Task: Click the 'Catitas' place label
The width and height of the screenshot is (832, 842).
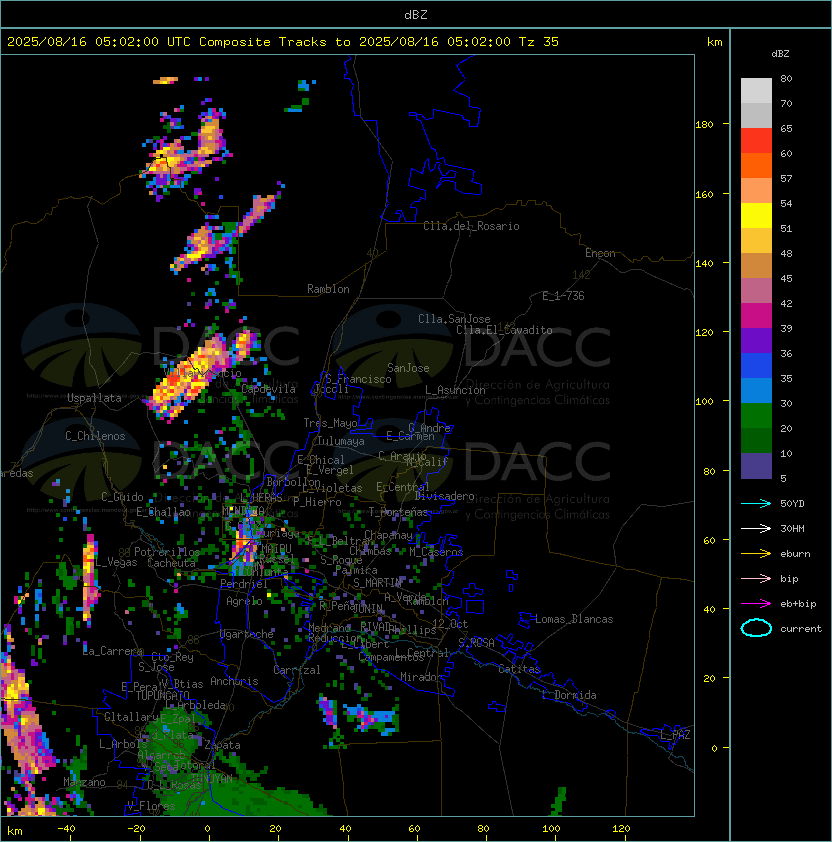Action: 519,669
